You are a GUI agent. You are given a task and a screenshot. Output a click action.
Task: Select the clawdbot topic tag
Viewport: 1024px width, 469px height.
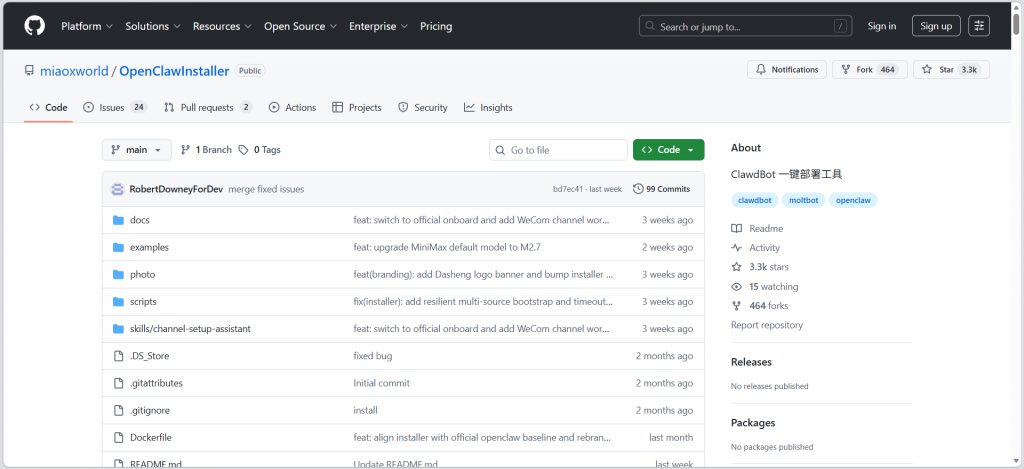coord(755,201)
